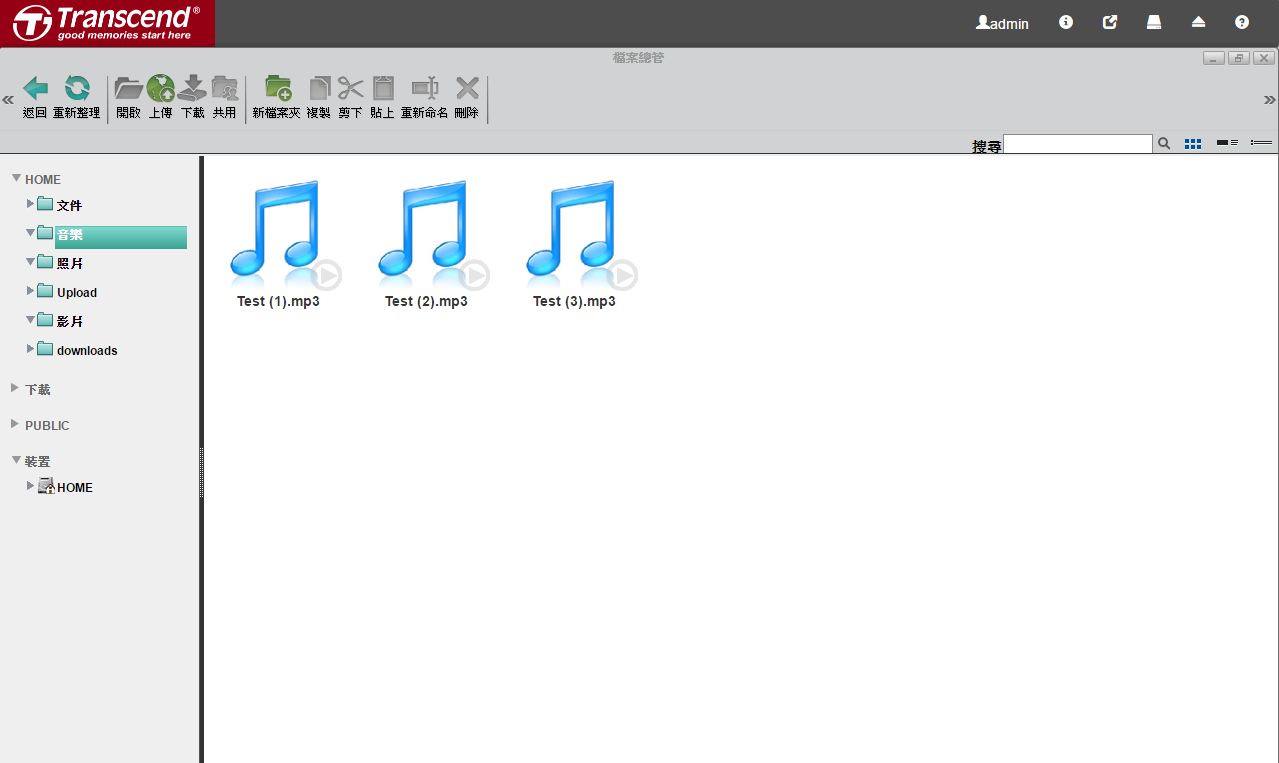Collapse the top HOME tree section
The image size is (1279, 763).
coord(16,178)
